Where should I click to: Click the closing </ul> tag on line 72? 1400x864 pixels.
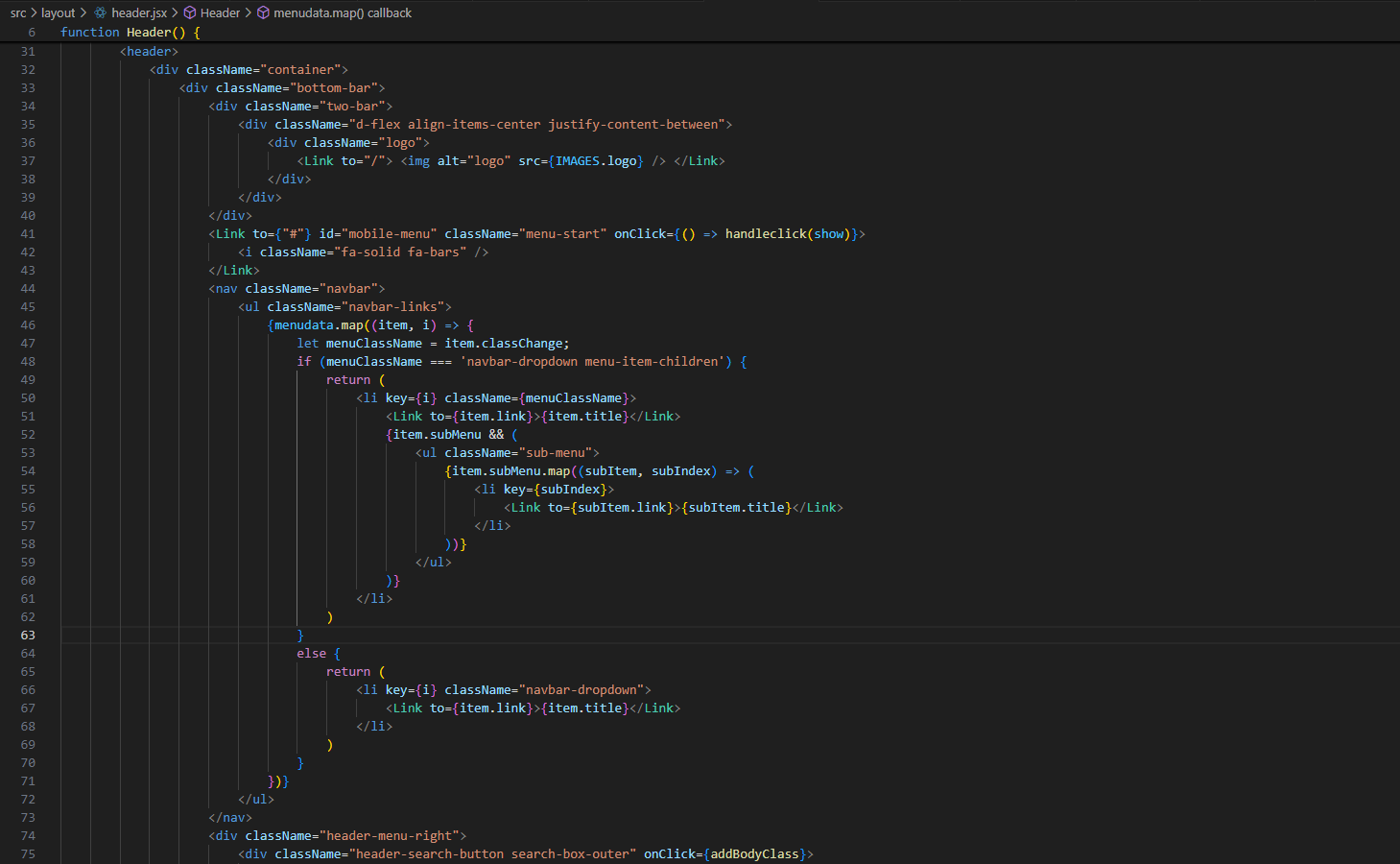256,799
